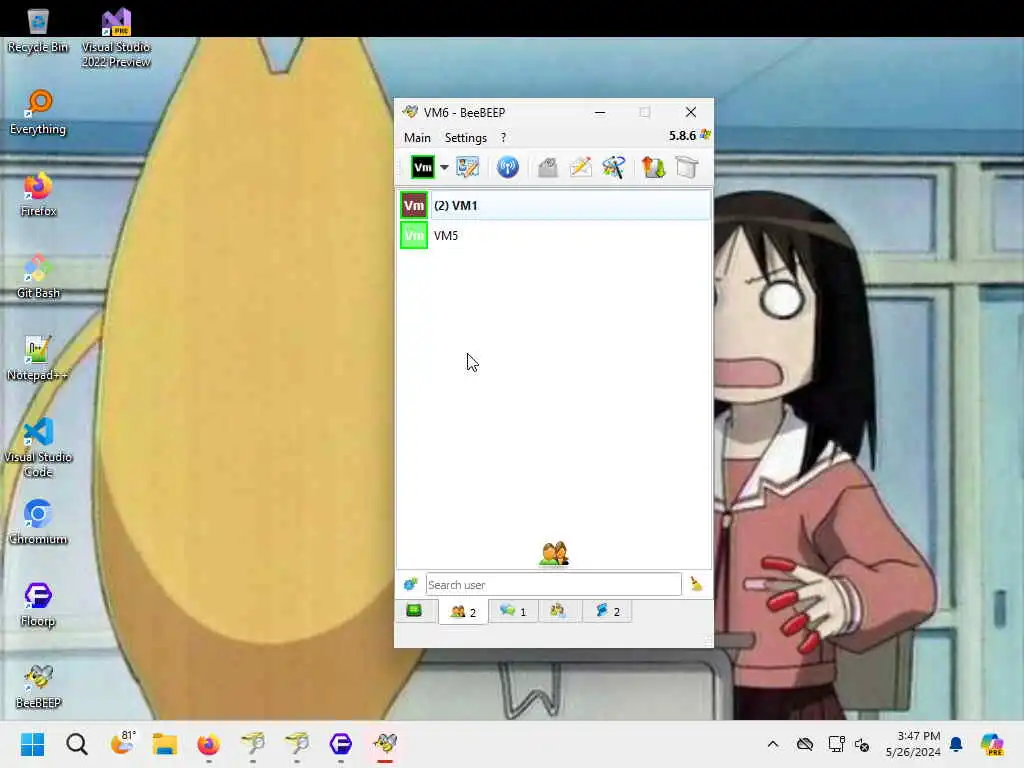Click VM1's dark red Vm avatar
The width and height of the screenshot is (1024, 768).
coord(413,205)
